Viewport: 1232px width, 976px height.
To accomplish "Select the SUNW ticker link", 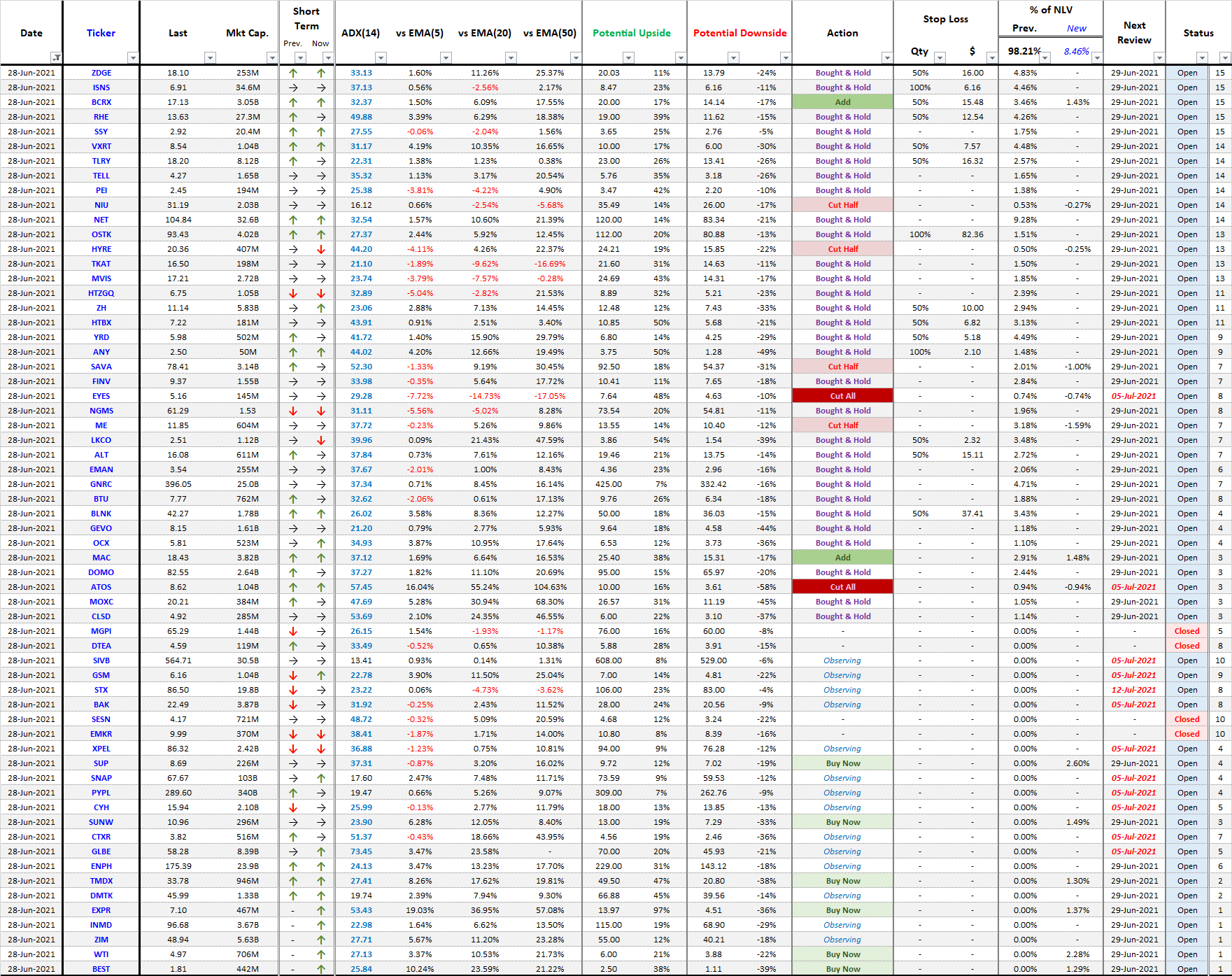I will click(x=101, y=822).
